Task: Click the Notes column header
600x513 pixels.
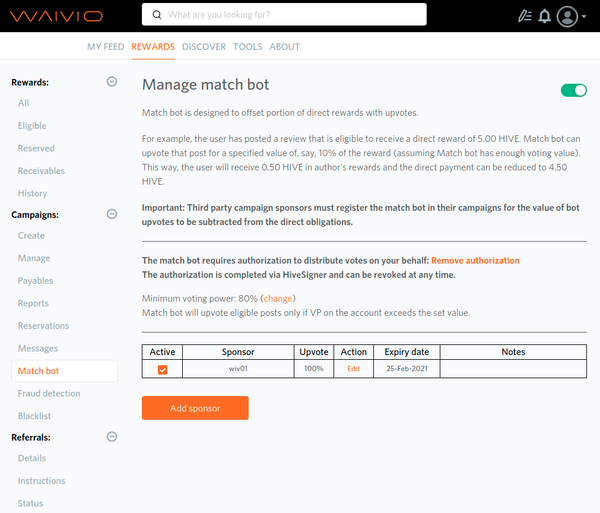Action: click(513, 352)
